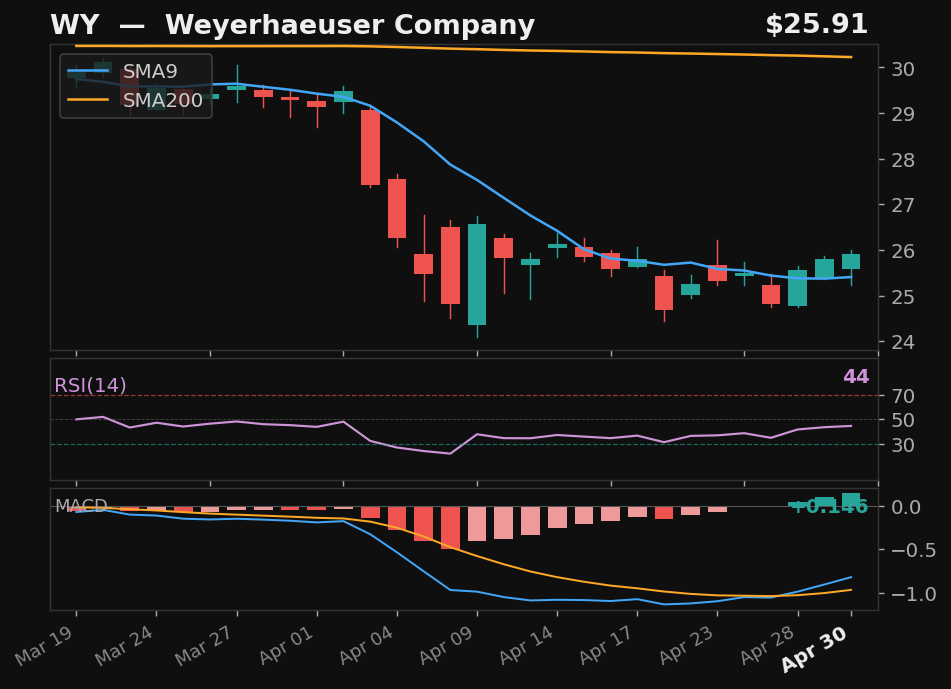Click the WY — Weyerhaeuser Company title
Image resolution: width=951 pixels, height=689 pixels.
[x=292, y=25]
